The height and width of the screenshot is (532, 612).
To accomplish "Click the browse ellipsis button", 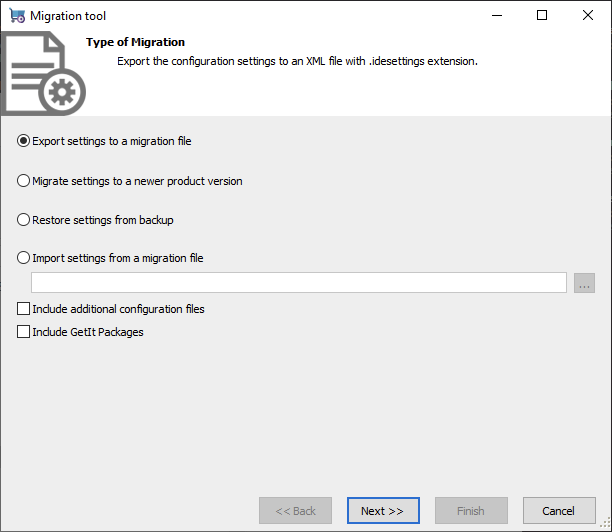I will [584, 283].
